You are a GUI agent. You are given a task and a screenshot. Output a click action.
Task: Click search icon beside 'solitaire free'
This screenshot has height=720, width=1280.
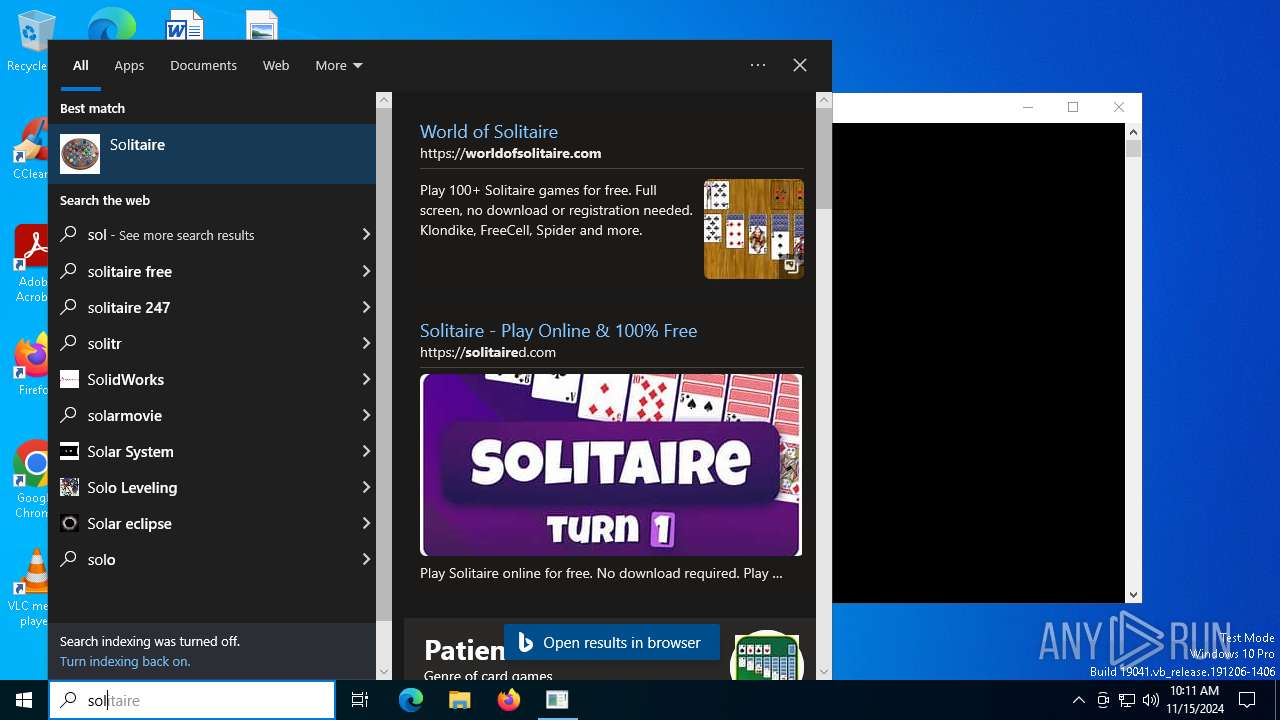point(69,271)
